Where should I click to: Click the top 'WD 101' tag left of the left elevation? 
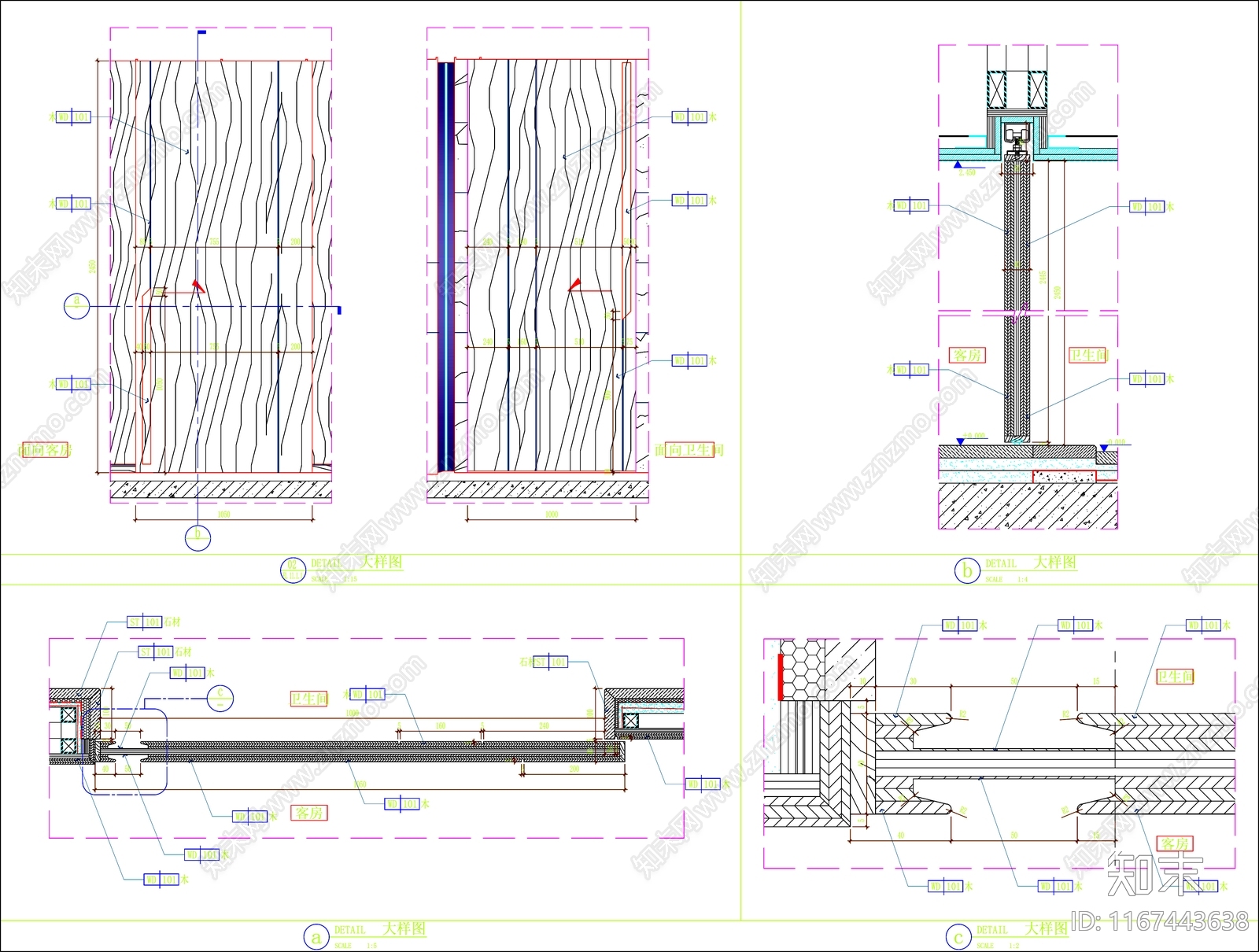[x=69, y=117]
